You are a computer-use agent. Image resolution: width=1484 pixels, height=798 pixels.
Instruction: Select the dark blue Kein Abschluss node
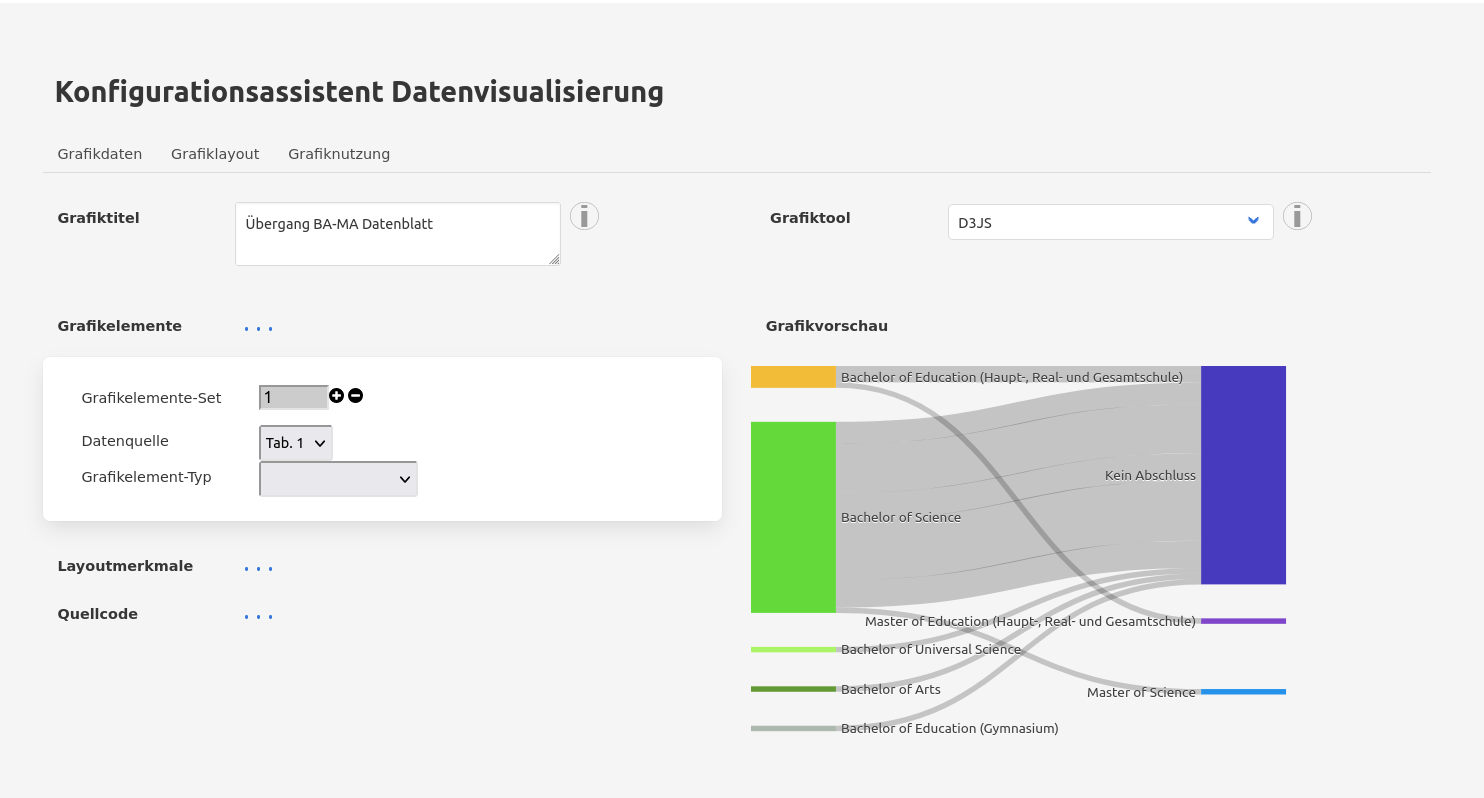1243,475
